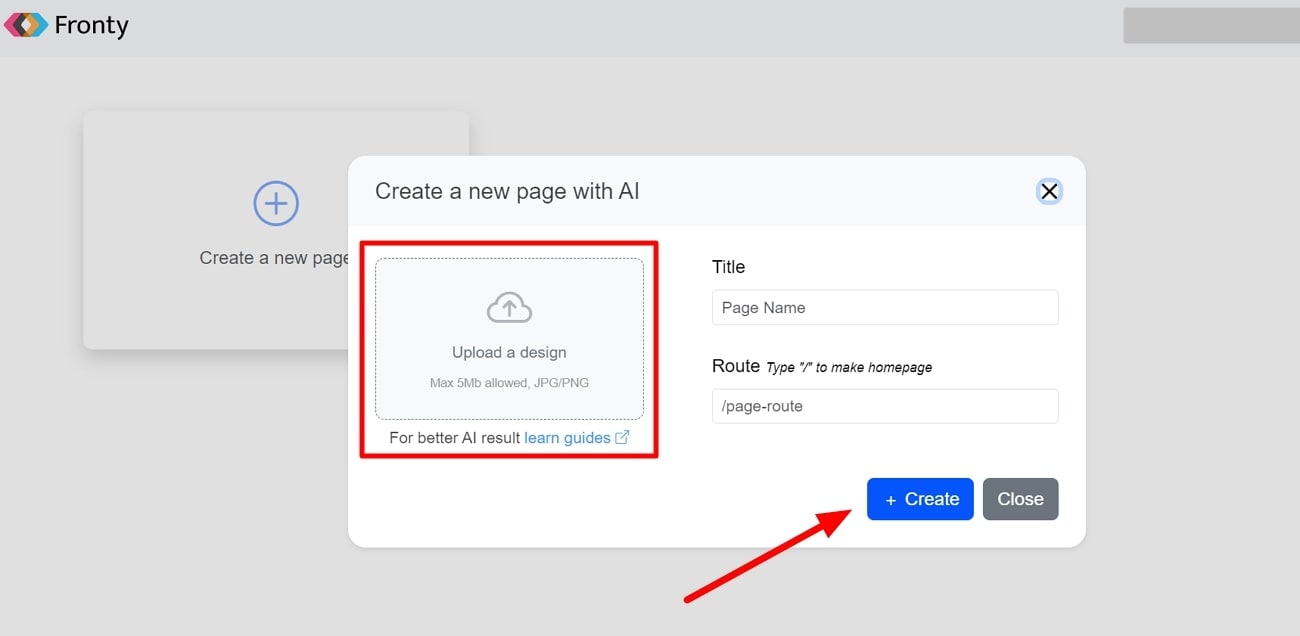This screenshot has height=636, width=1300.
Task: Open the external link icon beside learn guides
Action: (622, 437)
